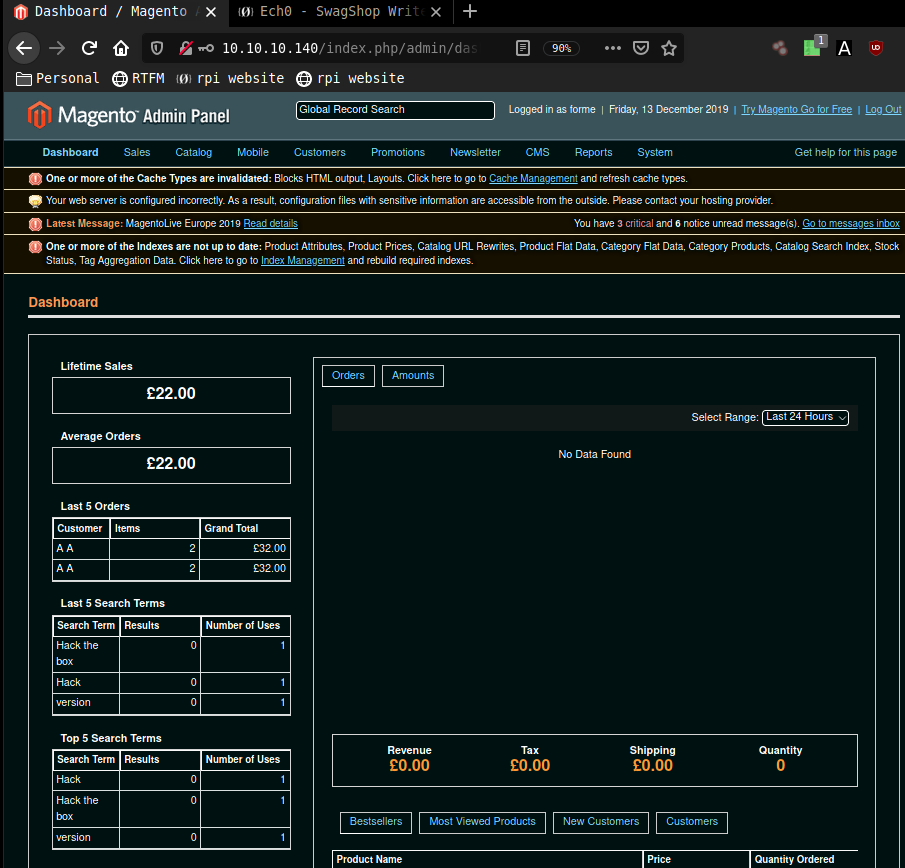Open the CMS menu

point(537,152)
